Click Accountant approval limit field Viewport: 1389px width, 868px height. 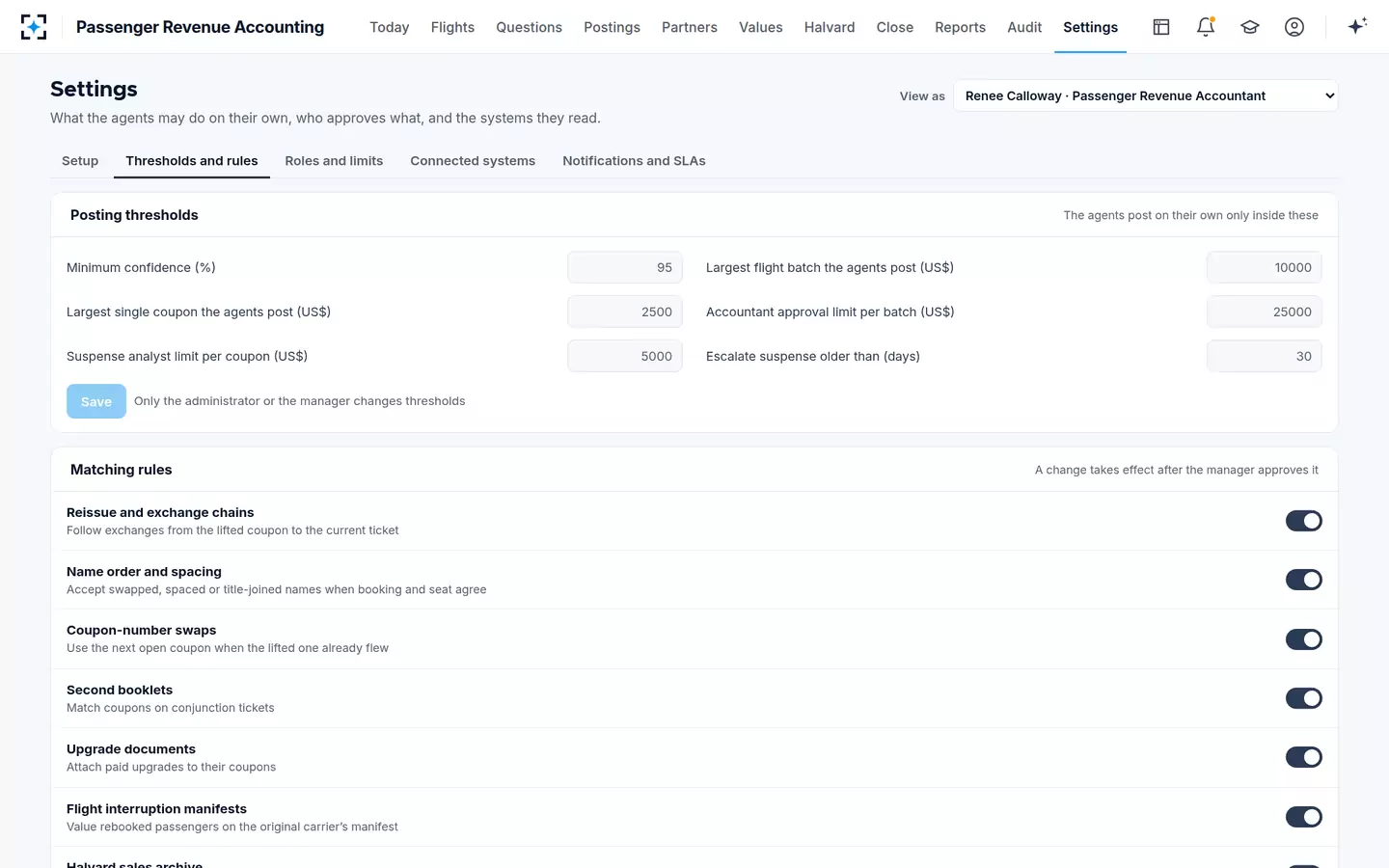[1265, 312]
